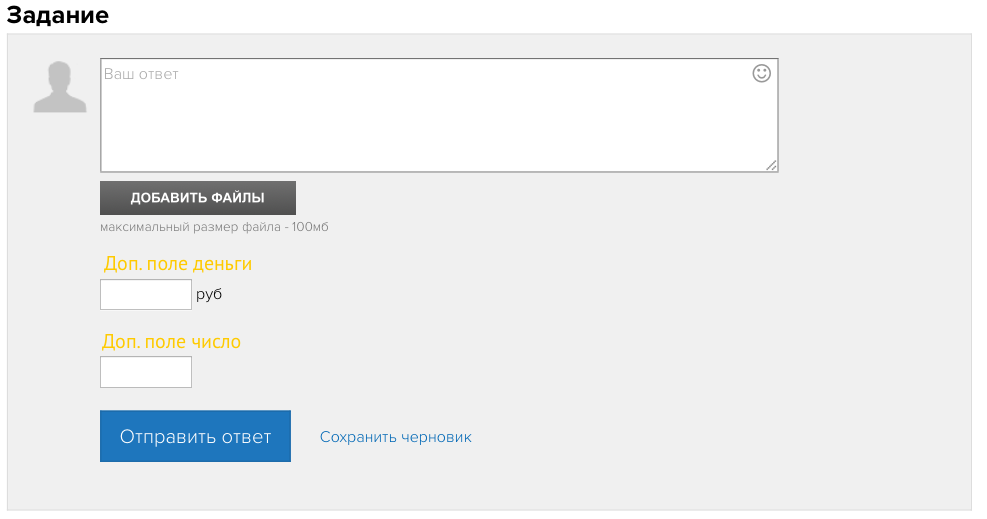Image resolution: width=987 pixels, height=519 pixels.
Task: Click the text area resize handle
Action: [x=772, y=165]
